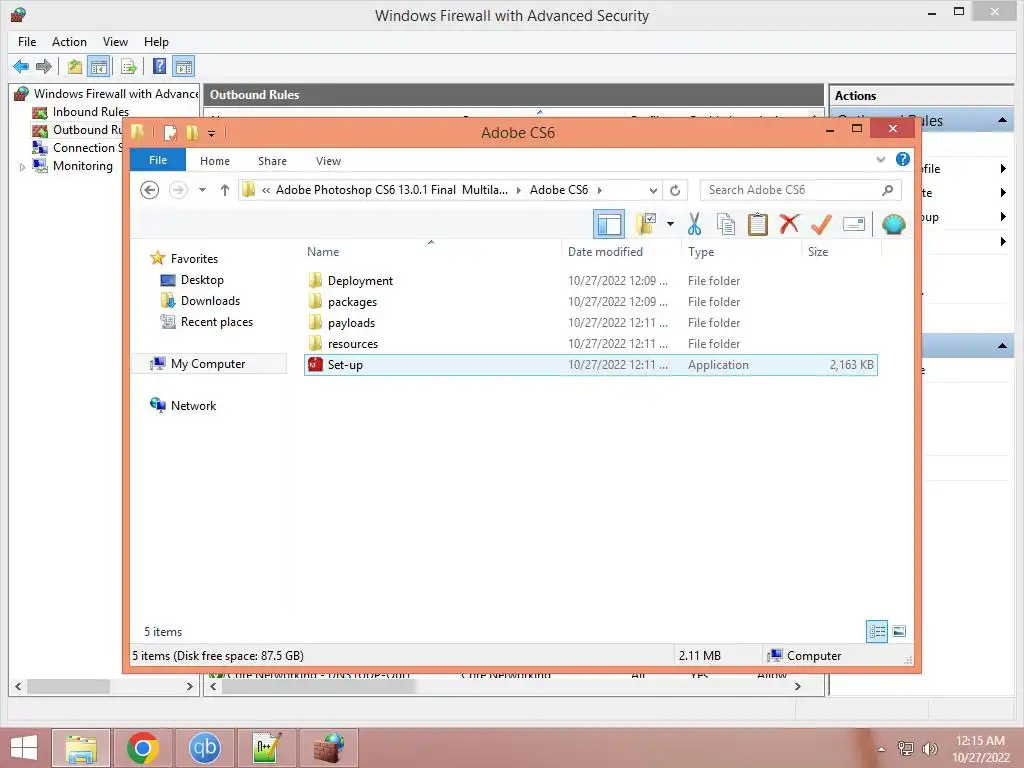Select the payloads folder
Screen dimensions: 1024x768
pyautogui.click(x=590, y=323)
